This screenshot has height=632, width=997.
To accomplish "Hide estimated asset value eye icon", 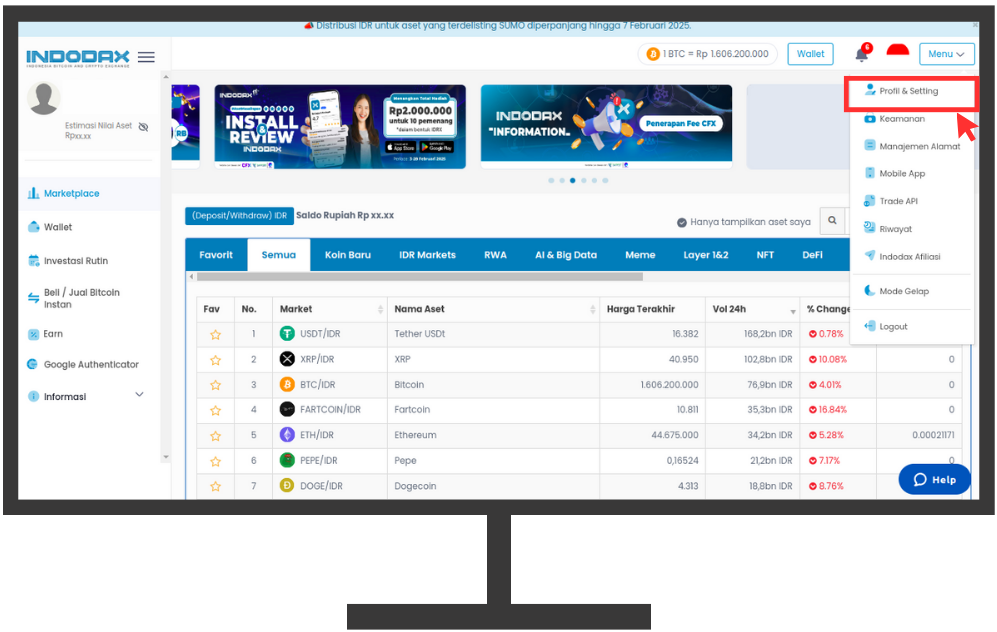I will [x=144, y=127].
